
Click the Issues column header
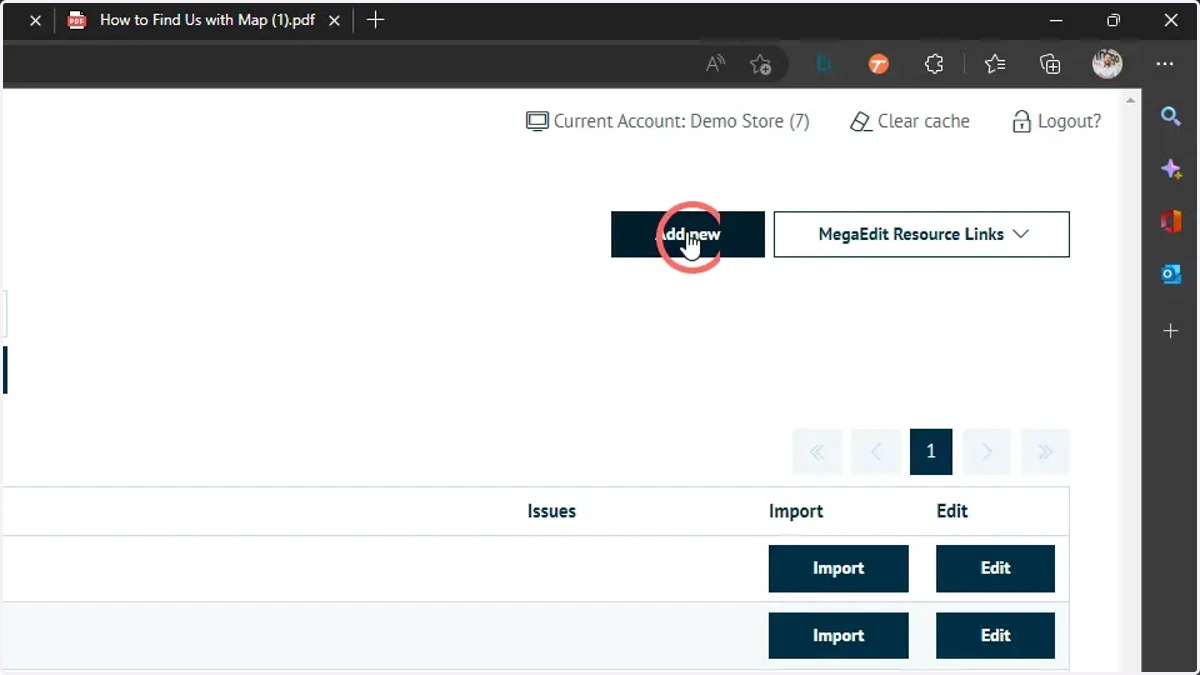pyautogui.click(x=552, y=511)
